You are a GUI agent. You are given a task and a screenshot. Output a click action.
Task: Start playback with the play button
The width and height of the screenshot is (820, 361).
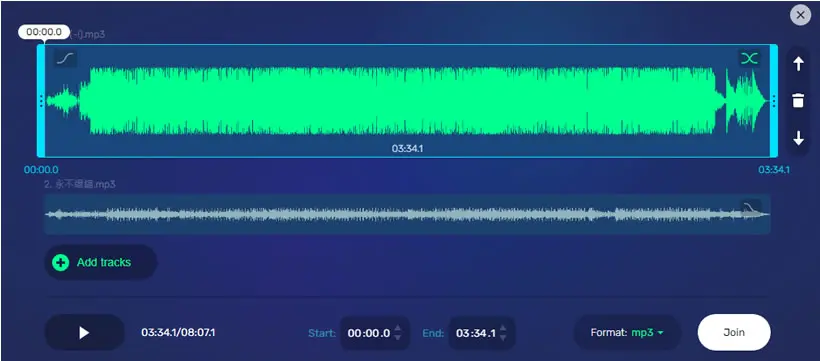click(x=85, y=332)
